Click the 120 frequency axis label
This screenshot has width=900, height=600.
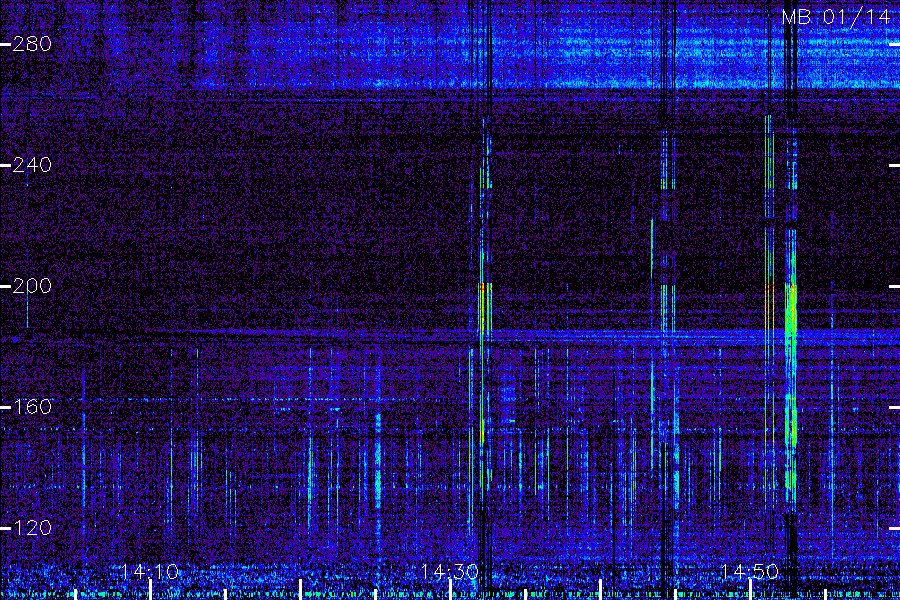pos(32,528)
